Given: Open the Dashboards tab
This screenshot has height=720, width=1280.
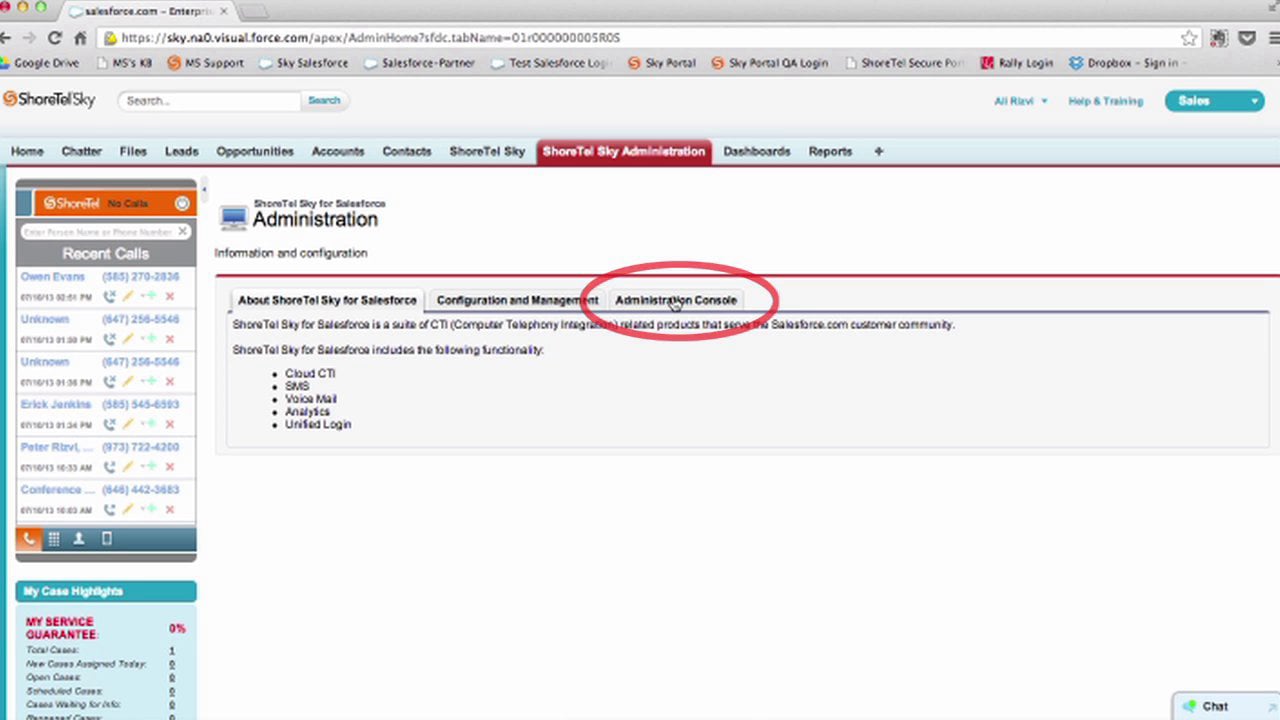Looking at the screenshot, I should pos(757,152).
